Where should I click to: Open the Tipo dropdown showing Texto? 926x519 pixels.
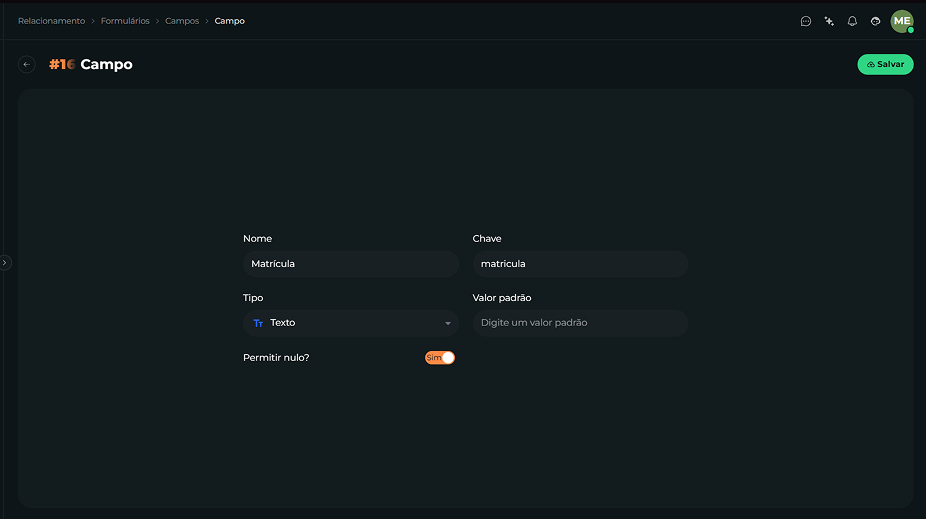[x=351, y=323]
